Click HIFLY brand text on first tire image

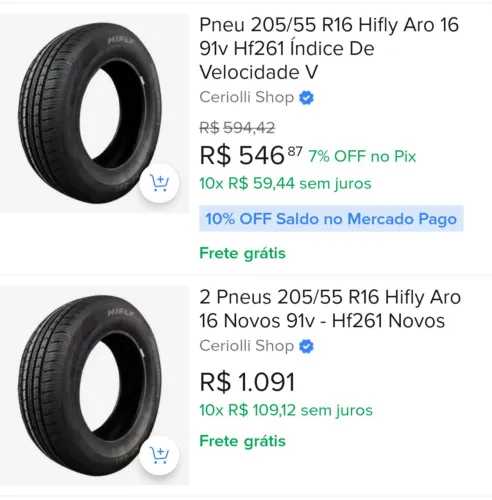coord(121,41)
